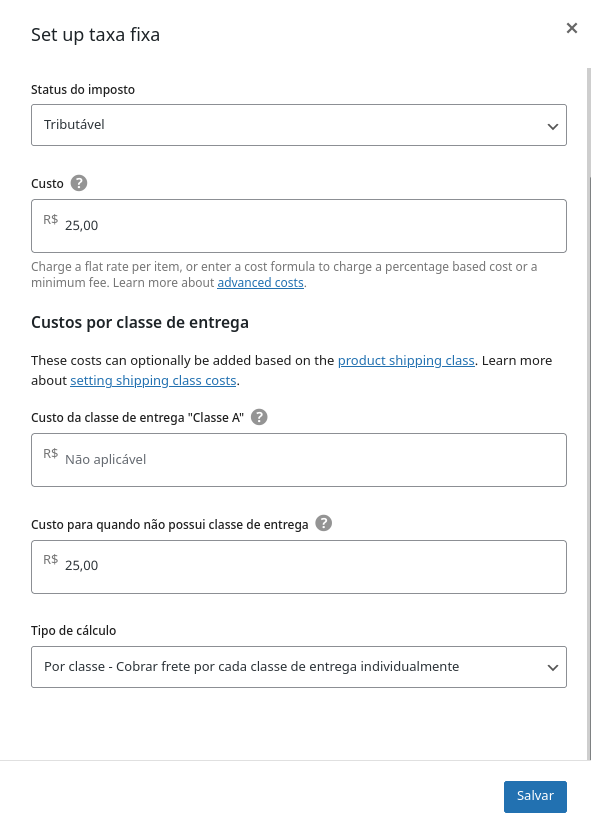Screen dimensions: 591x822
Task: Show help for Classe A shipping cost
Action: tap(259, 417)
